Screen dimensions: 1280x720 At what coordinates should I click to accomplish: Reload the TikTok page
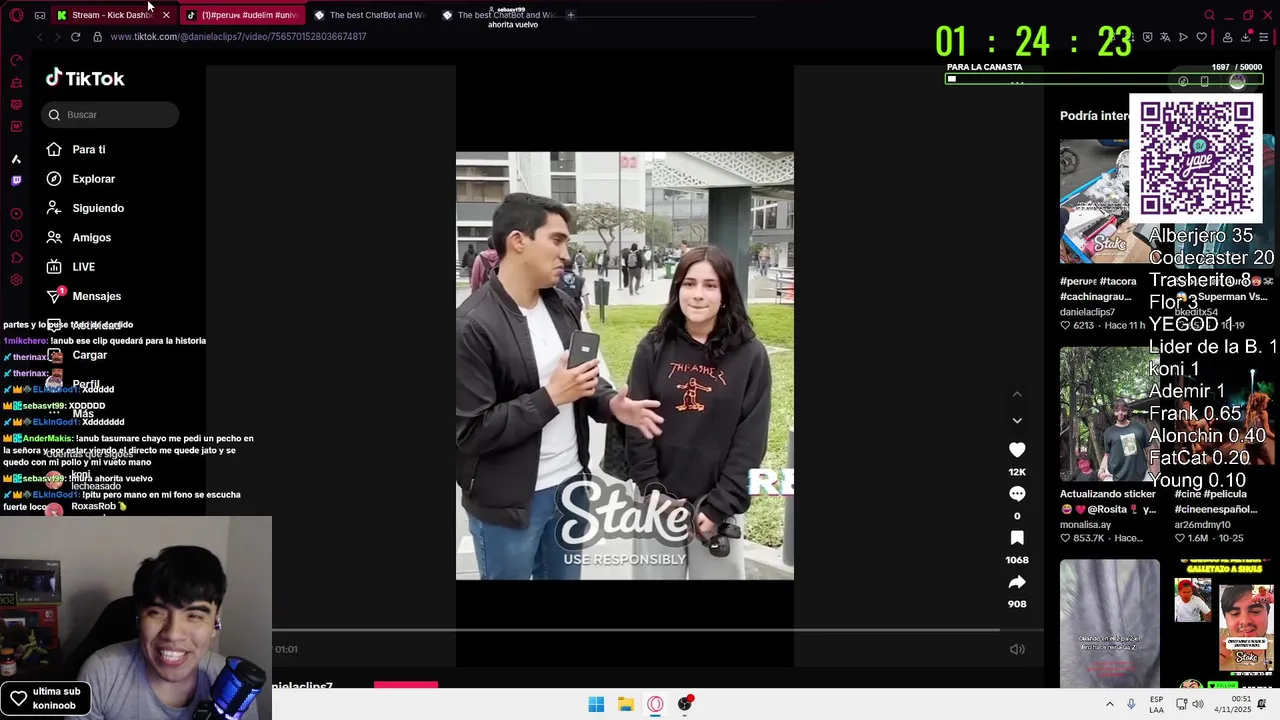click(x=75, y=37)
